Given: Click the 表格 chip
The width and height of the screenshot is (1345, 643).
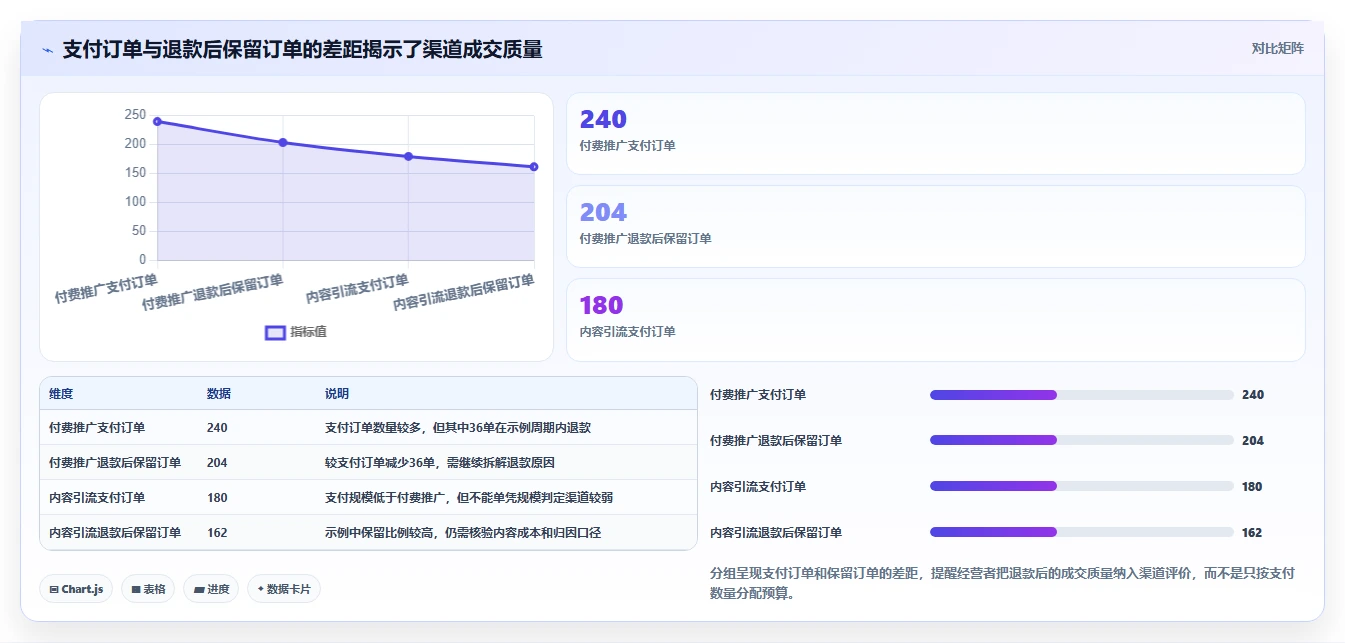Looking at the screenshot, I should [148, 589].
